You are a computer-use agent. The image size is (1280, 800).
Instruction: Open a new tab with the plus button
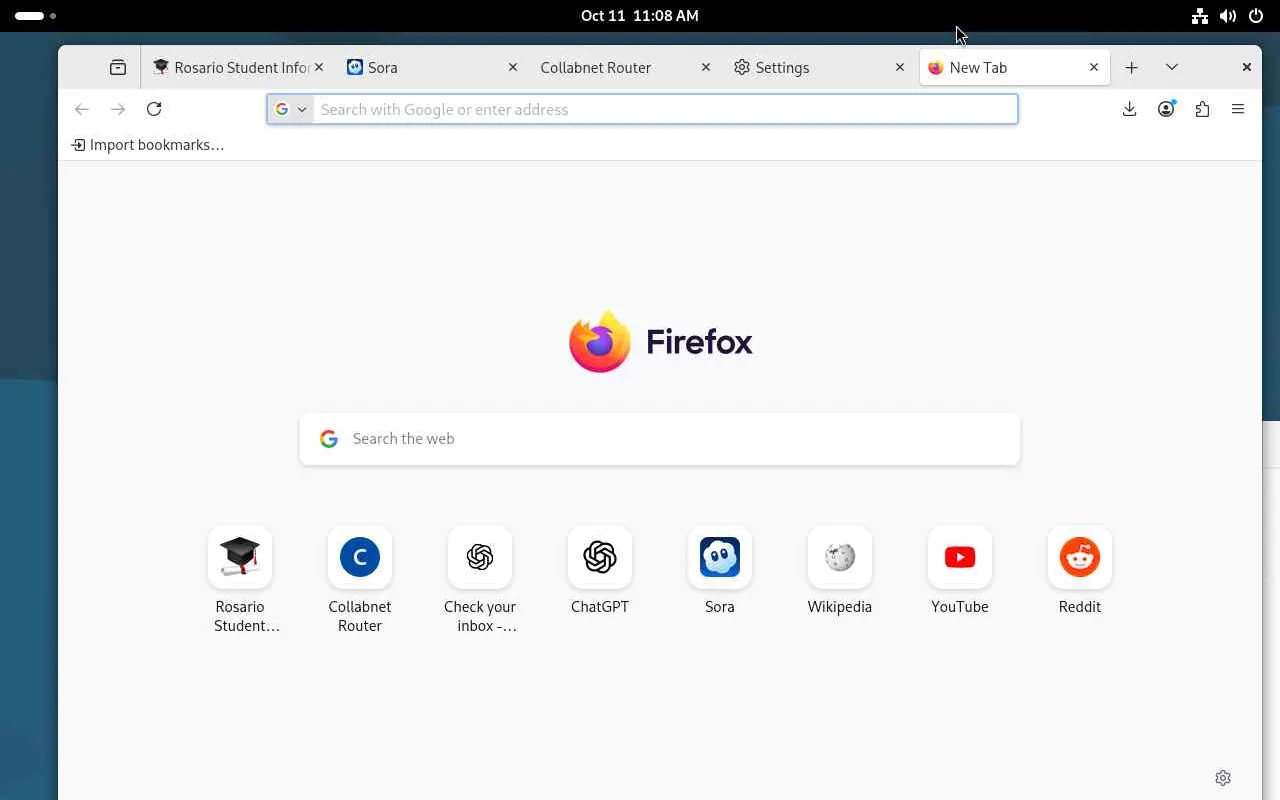click(1131, 67)
